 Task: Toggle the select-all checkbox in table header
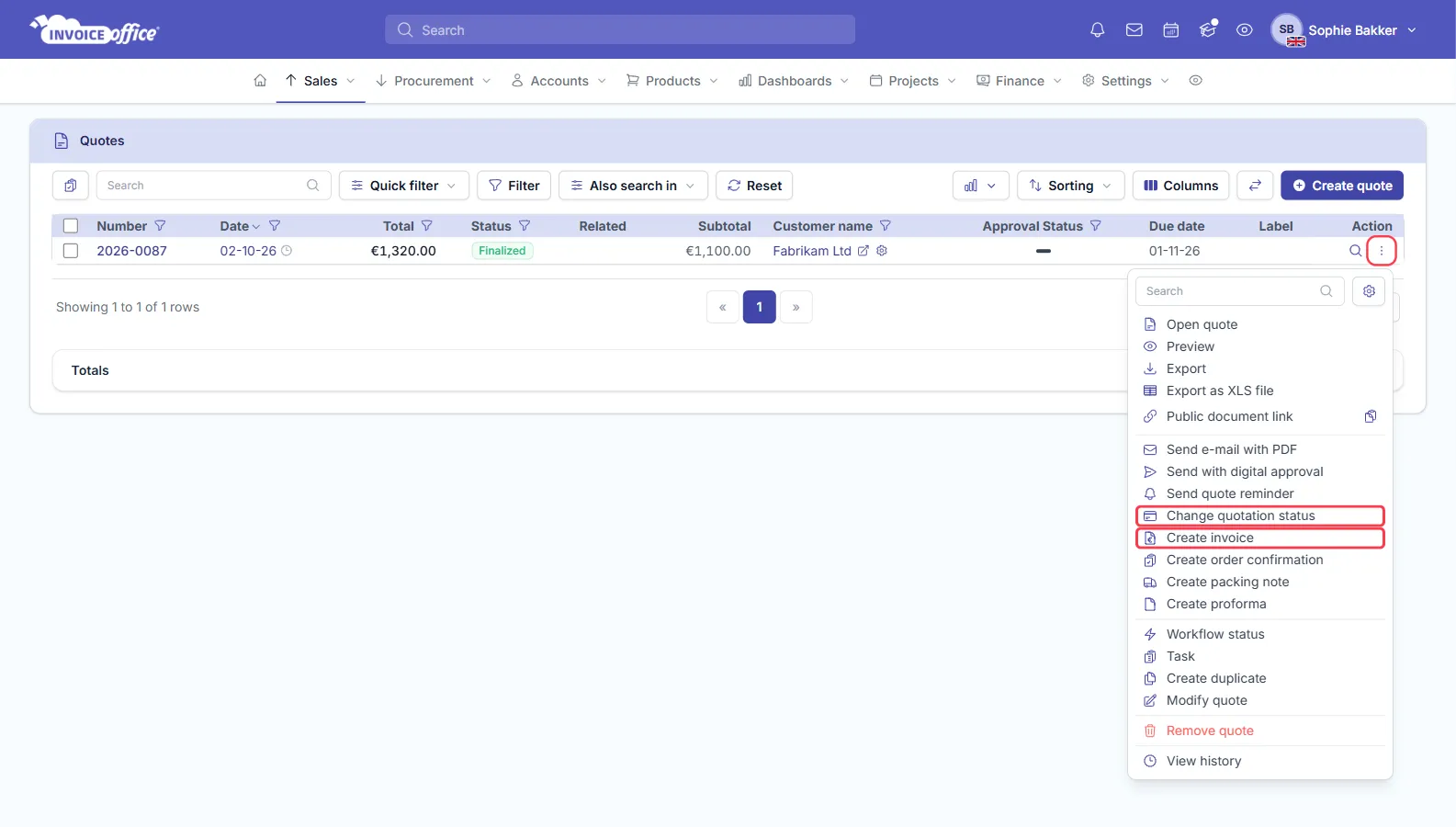point(71,226)
